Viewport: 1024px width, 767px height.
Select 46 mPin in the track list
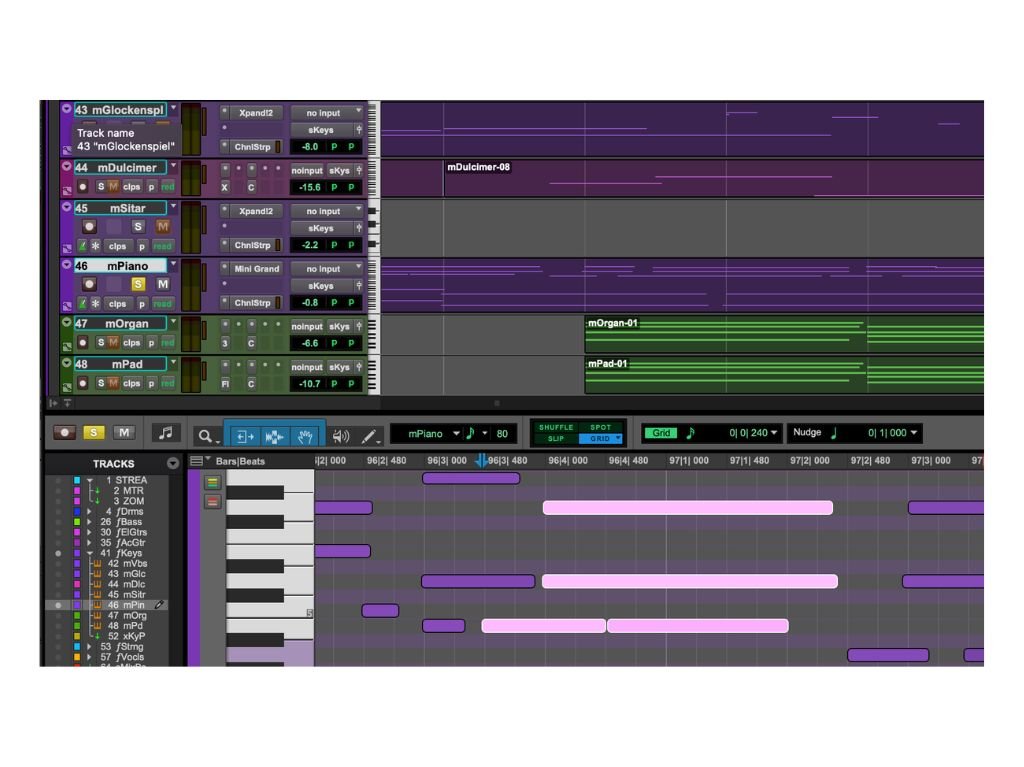(x=125, y=605)
